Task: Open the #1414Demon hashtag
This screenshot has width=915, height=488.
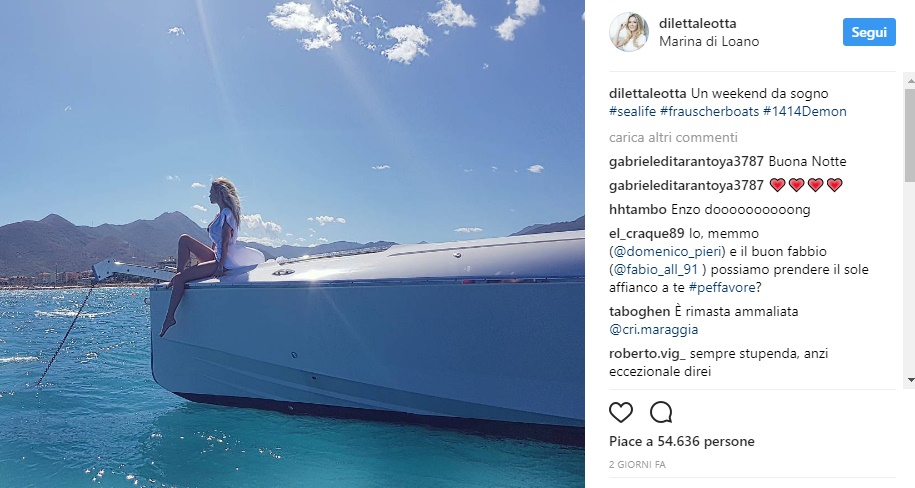Action: 805,111
